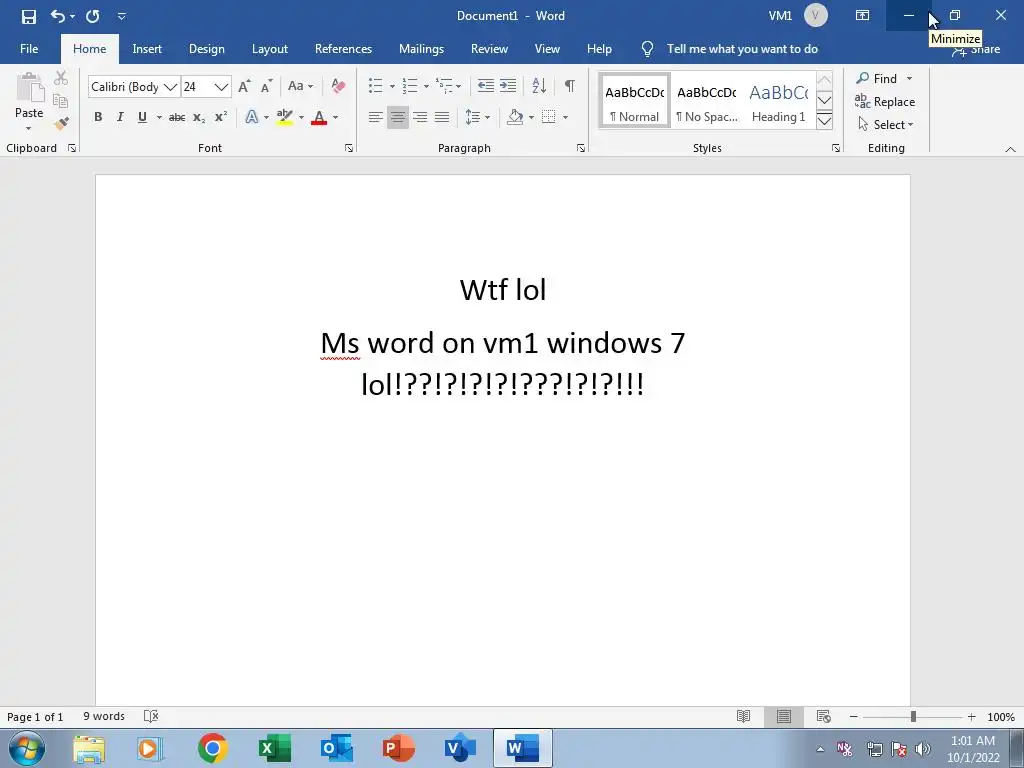Toggle Strikethrough formatting

[x=177, y=118]
